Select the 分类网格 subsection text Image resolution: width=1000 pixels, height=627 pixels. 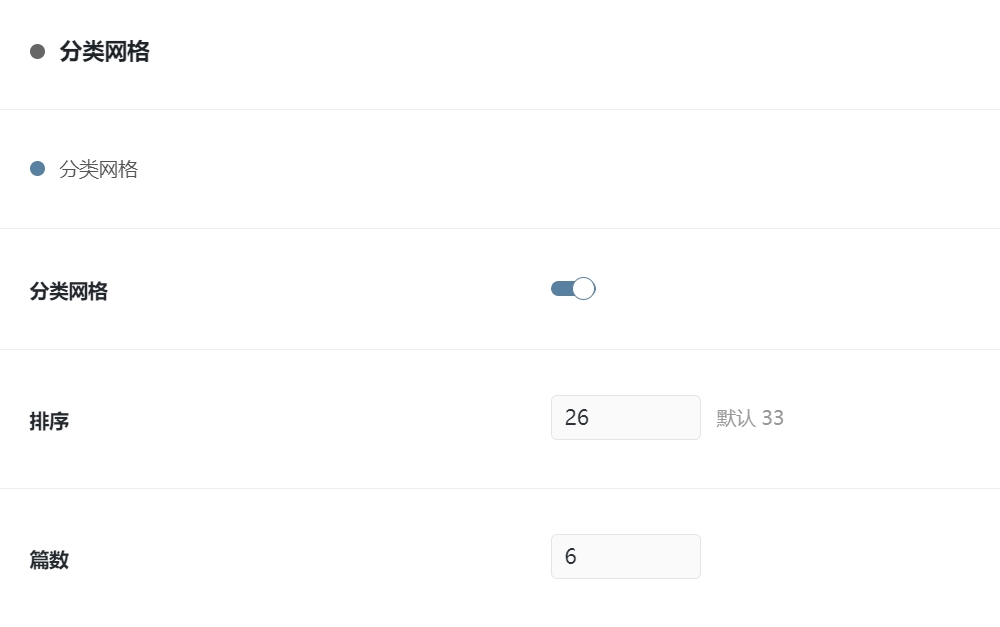tap(98, 169)
